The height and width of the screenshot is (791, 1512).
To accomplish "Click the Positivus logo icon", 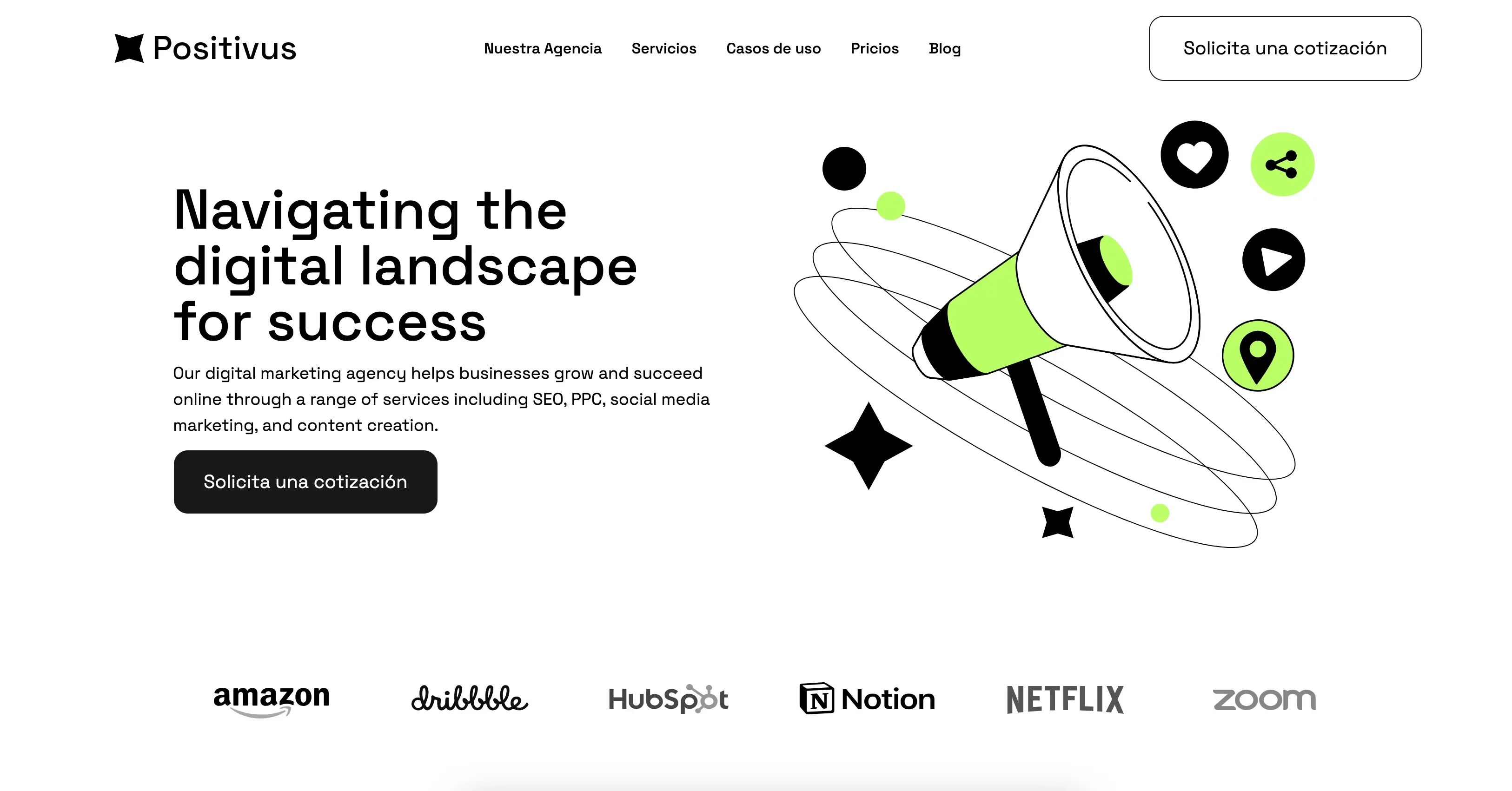I will coord(128,47).
